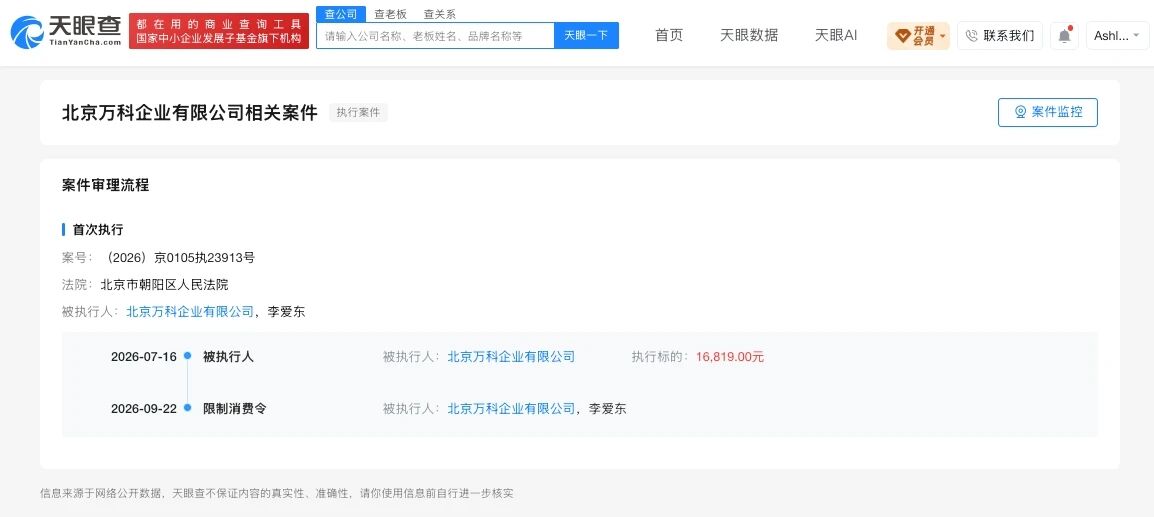Click the phone icon beside 联系我们
Screen dimensions: 1154x517
pyautogui.click(x=971, y=35)
